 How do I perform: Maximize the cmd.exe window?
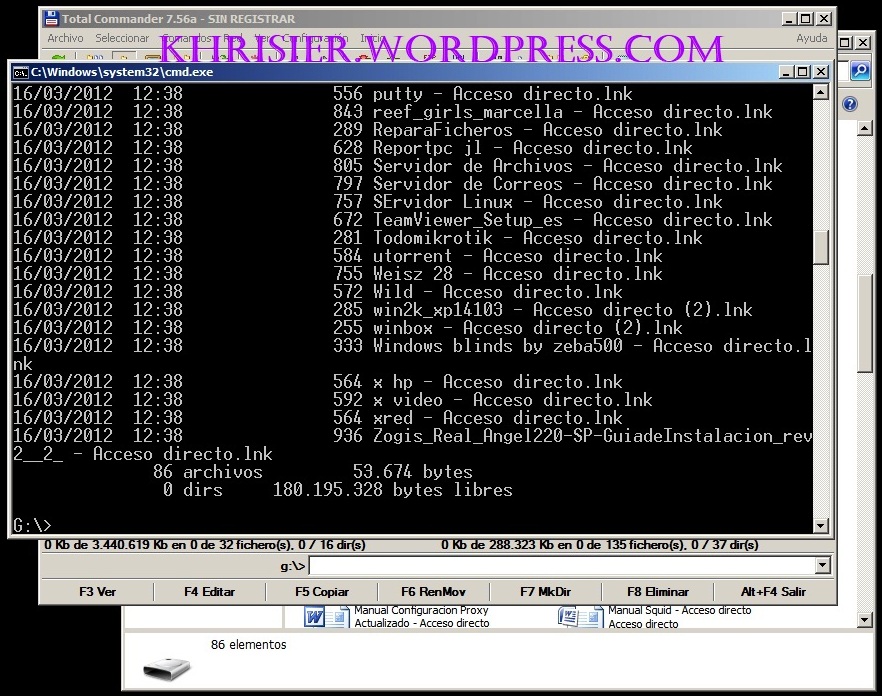click(x=803, y=72)
